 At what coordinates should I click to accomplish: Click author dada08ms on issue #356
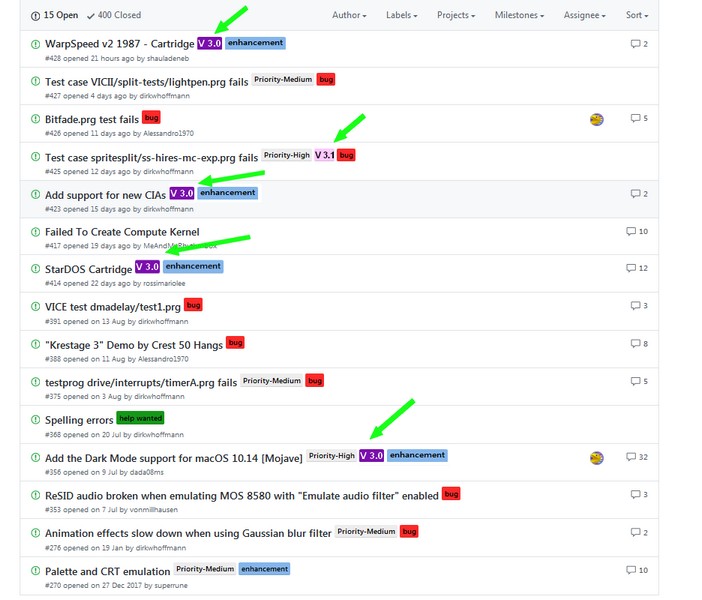coord(146,473)
